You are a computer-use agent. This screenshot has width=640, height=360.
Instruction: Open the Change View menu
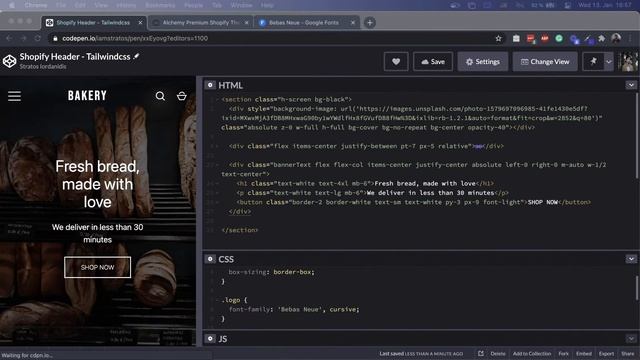pos(545,62)
